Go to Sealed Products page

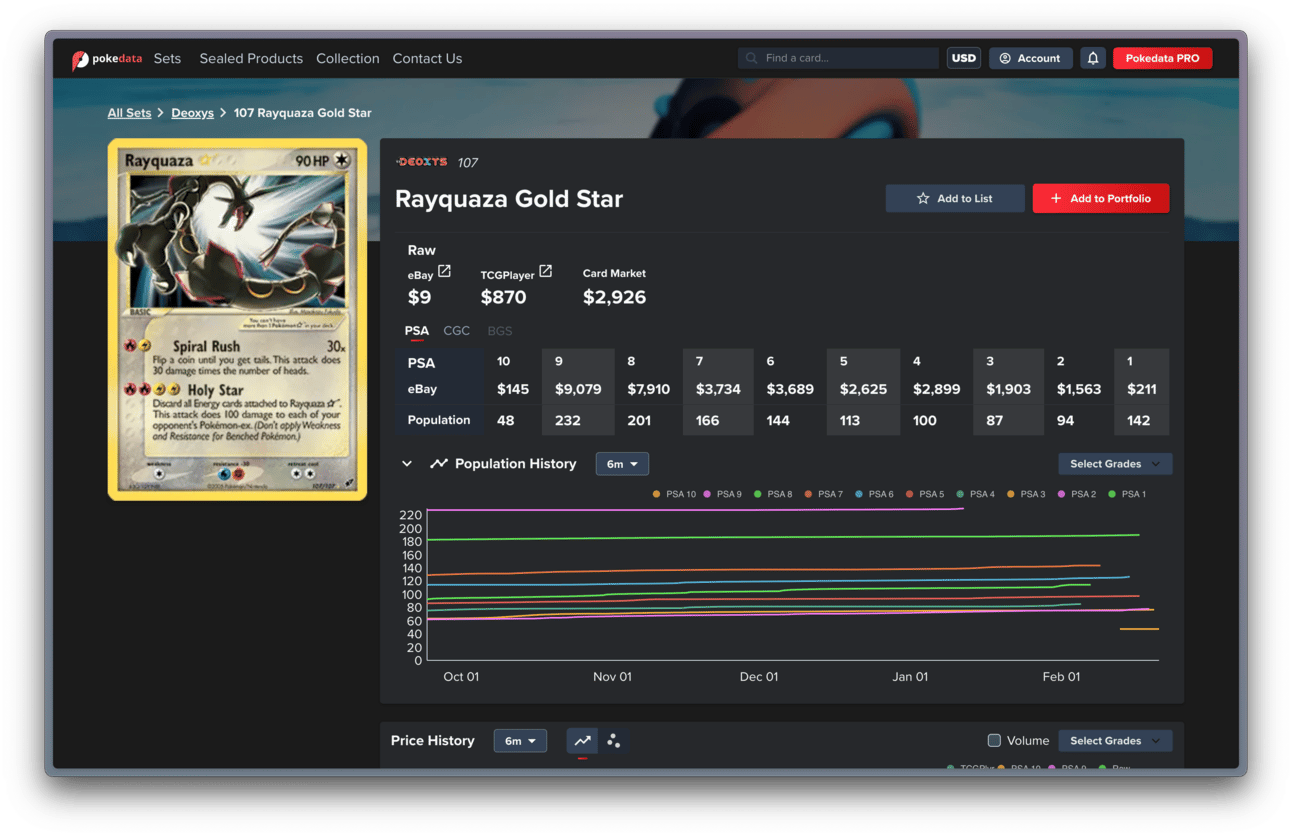click(251, 58)
